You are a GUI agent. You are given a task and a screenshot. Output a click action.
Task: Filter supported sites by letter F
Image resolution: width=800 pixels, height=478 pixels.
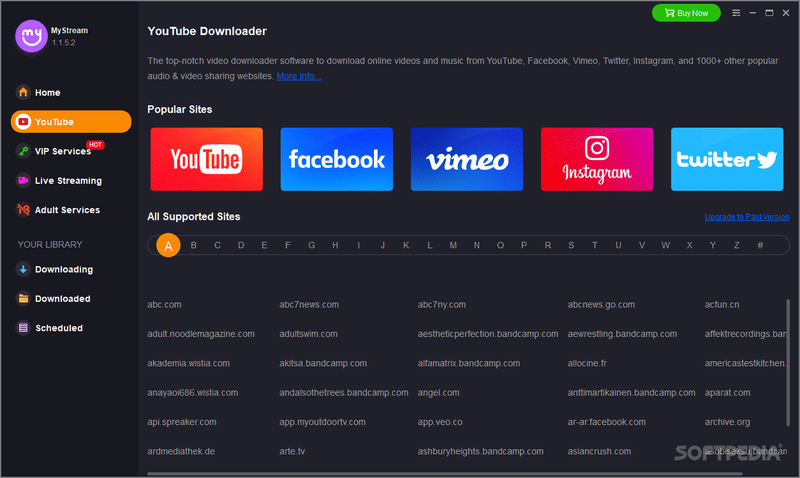(x=288, y=245)
